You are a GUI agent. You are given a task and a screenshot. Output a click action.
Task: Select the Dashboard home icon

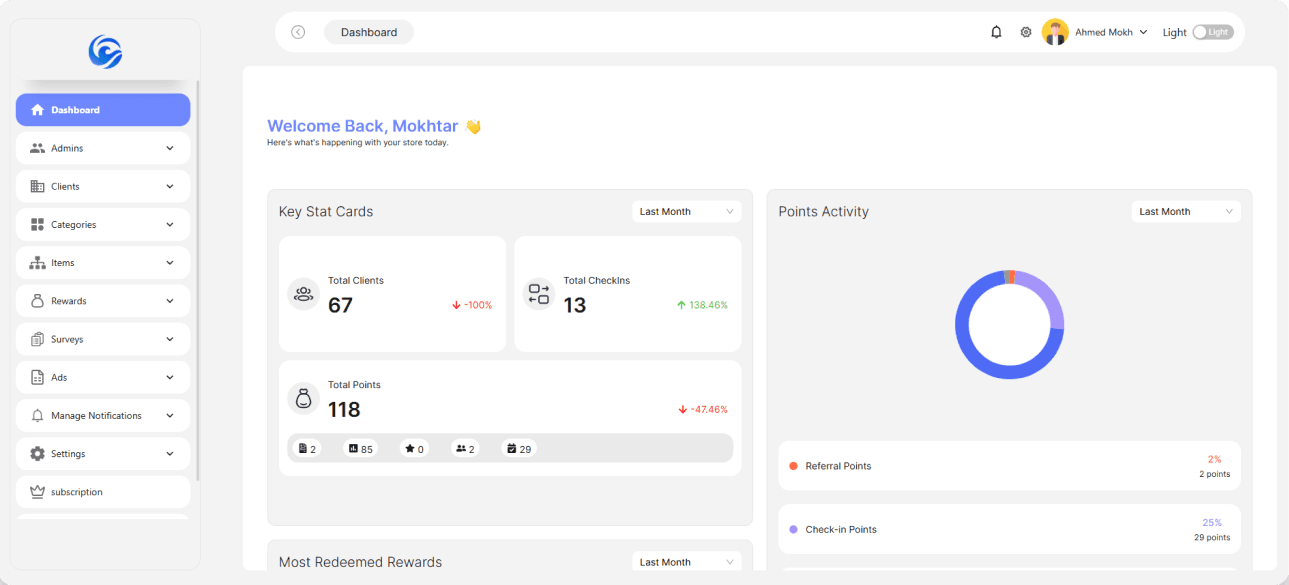click(38, 109)
